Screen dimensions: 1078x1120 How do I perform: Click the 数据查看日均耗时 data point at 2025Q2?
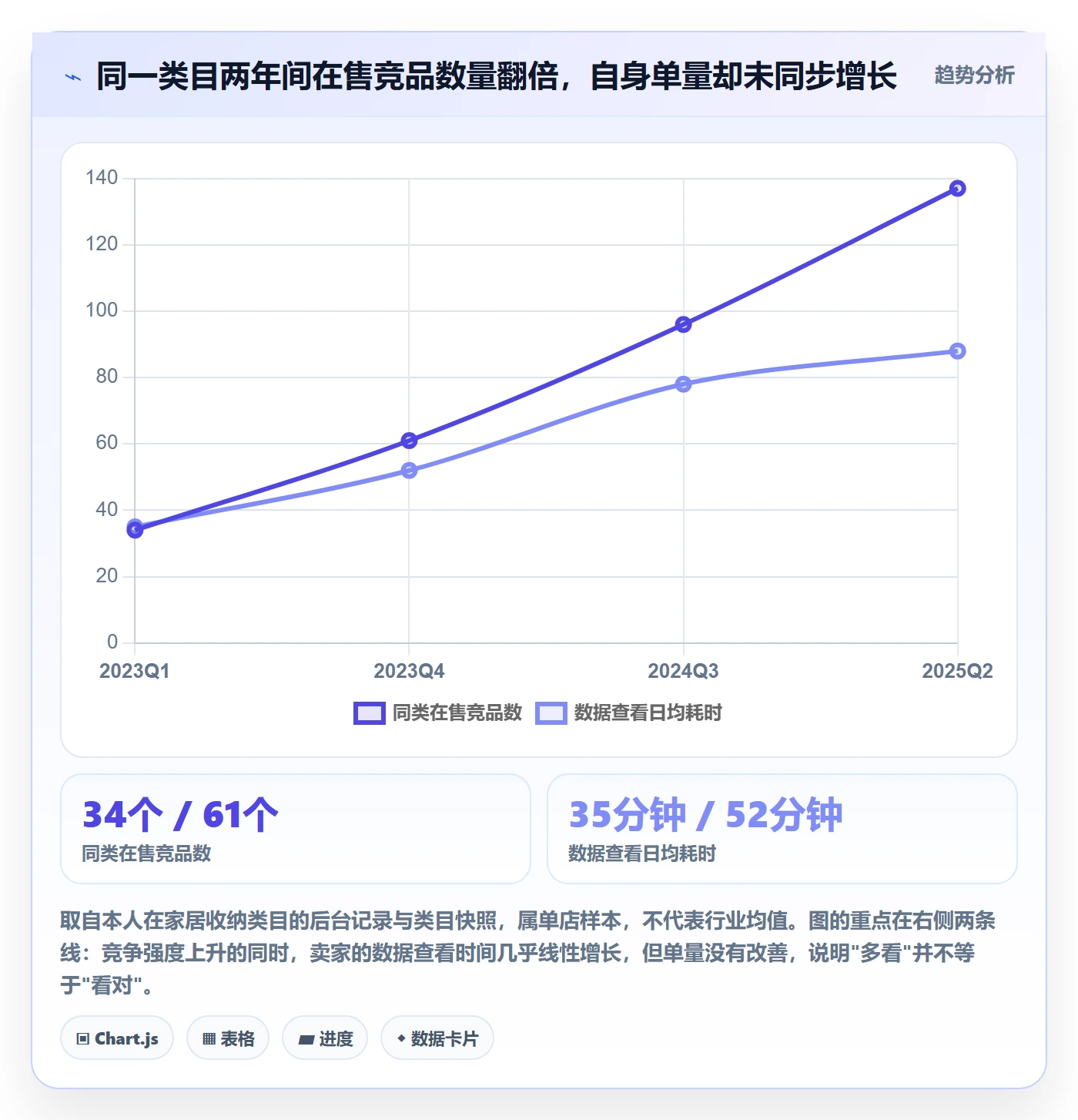[x=957, y=351]
